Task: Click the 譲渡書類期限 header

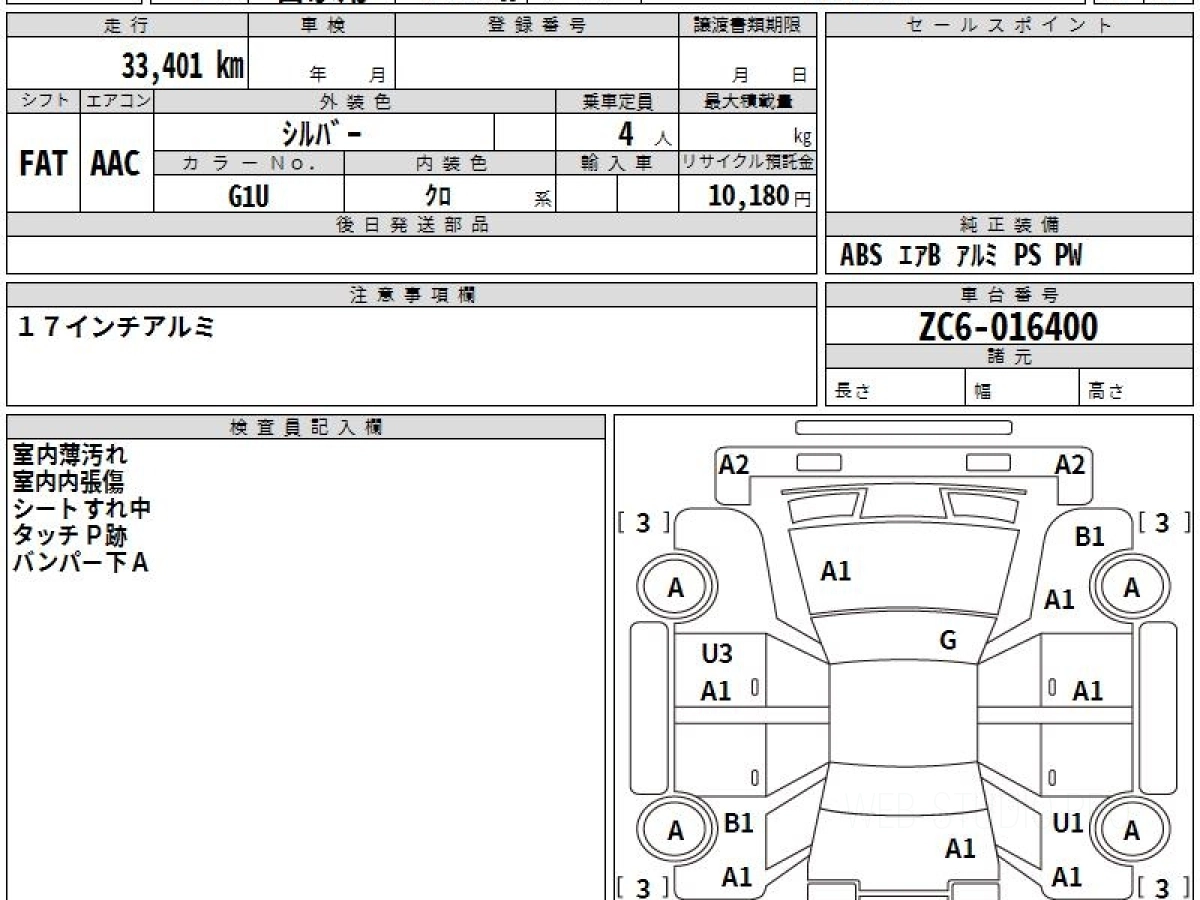Action: click(748, 26)
